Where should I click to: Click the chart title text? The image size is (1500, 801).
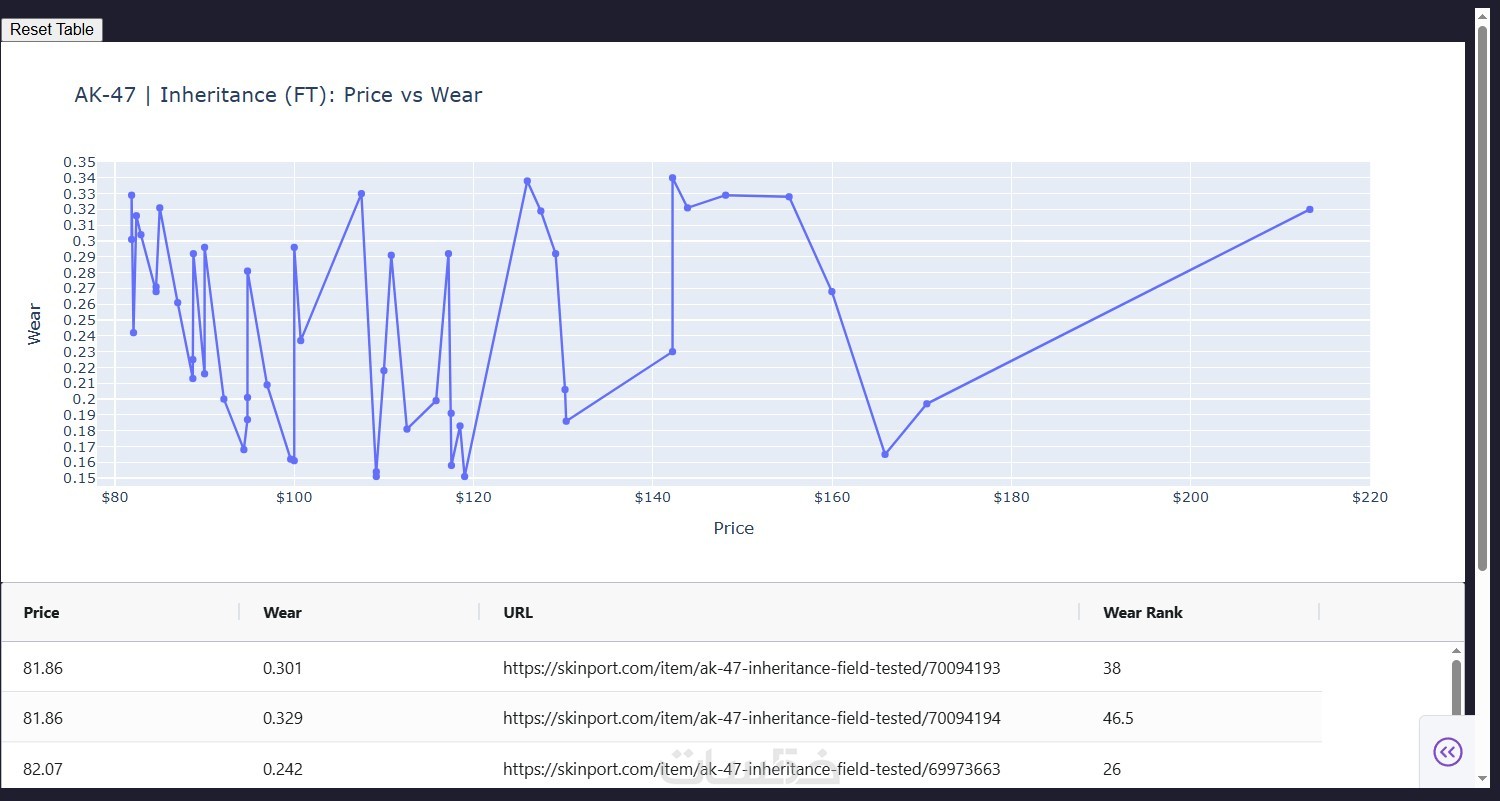pos(278,95)
